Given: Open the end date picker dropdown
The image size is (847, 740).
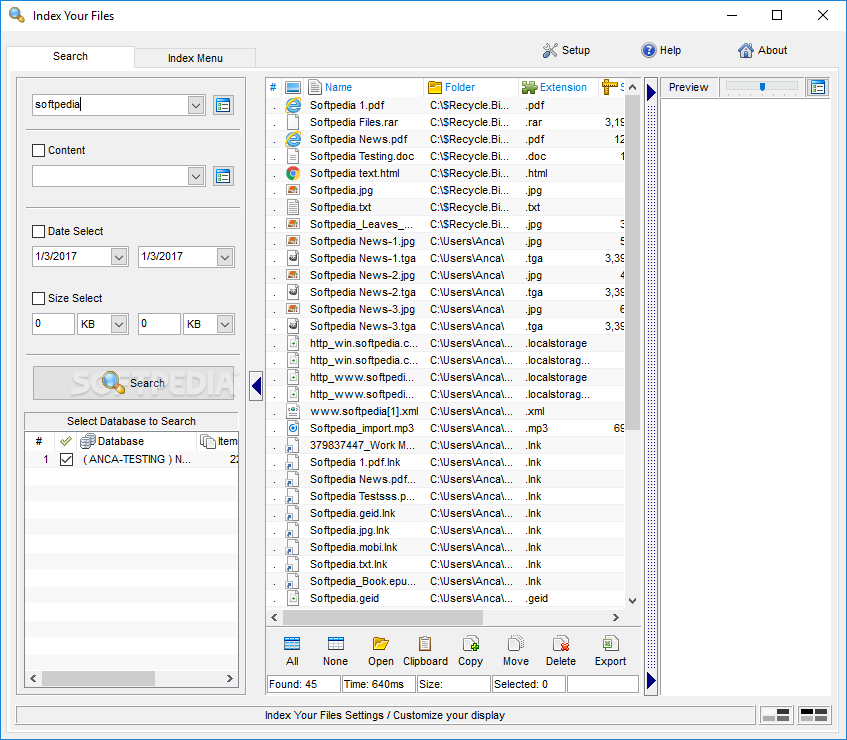Looking at the screenshot, I should point(225,257).
